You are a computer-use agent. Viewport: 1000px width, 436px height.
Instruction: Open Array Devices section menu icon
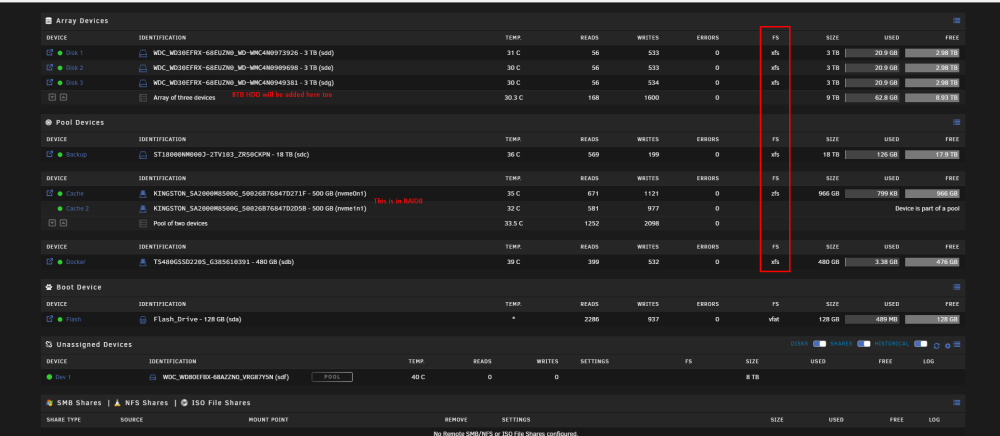(x=957, y=20)
